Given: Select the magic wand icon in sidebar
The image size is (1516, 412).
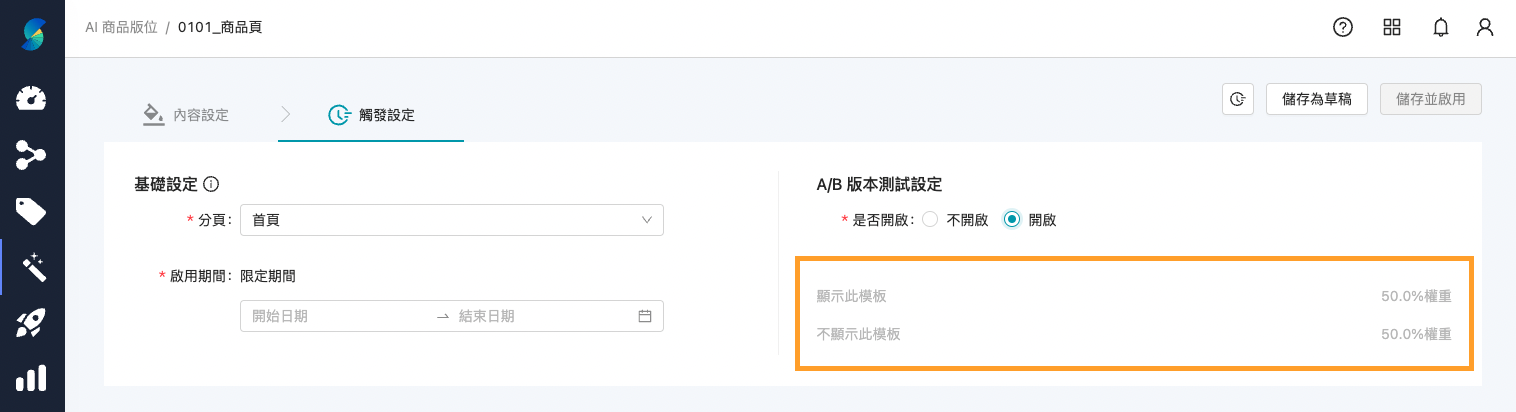Looking at the screenshot, I should 32,267.
